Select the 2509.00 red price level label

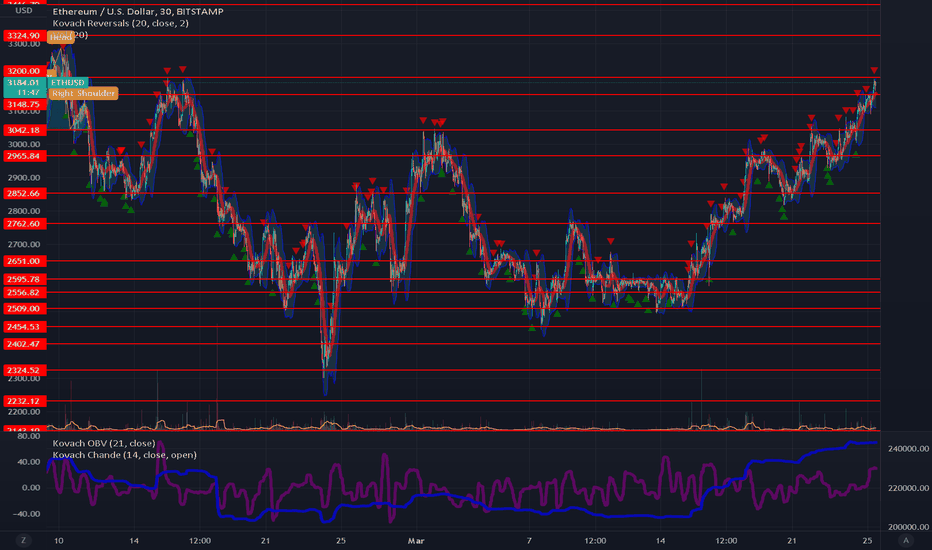(24, 309)
